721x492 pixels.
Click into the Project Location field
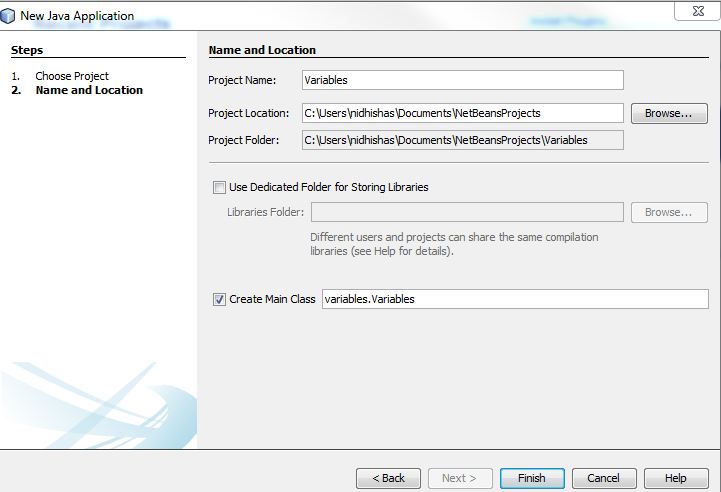click(x=462, y=113)
